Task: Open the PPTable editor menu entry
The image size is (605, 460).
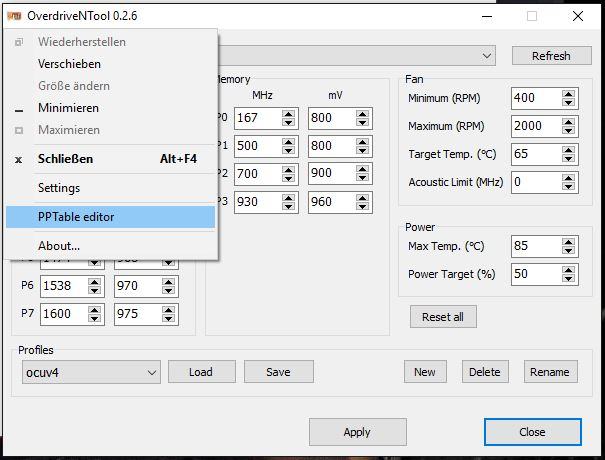Action: (x=110, y=217)
